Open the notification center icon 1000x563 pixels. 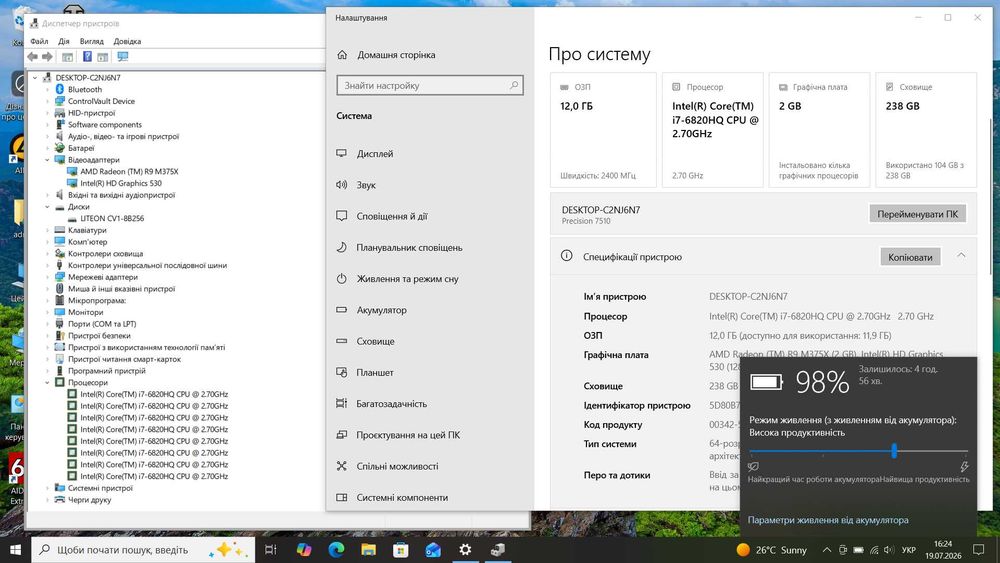coord(978,550)
